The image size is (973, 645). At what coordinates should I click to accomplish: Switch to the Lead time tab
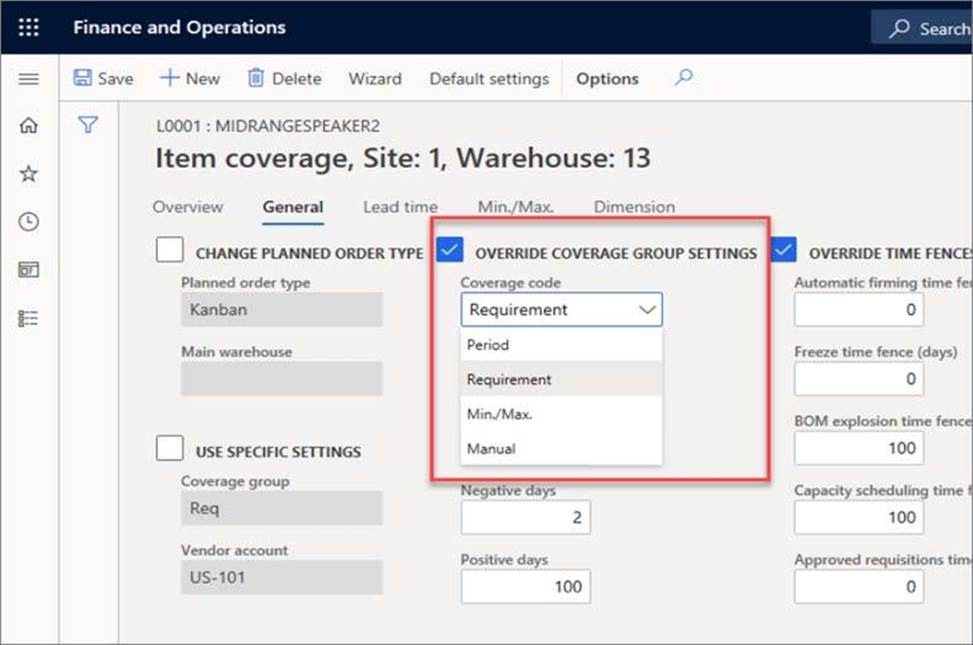[x=400, y=207]
